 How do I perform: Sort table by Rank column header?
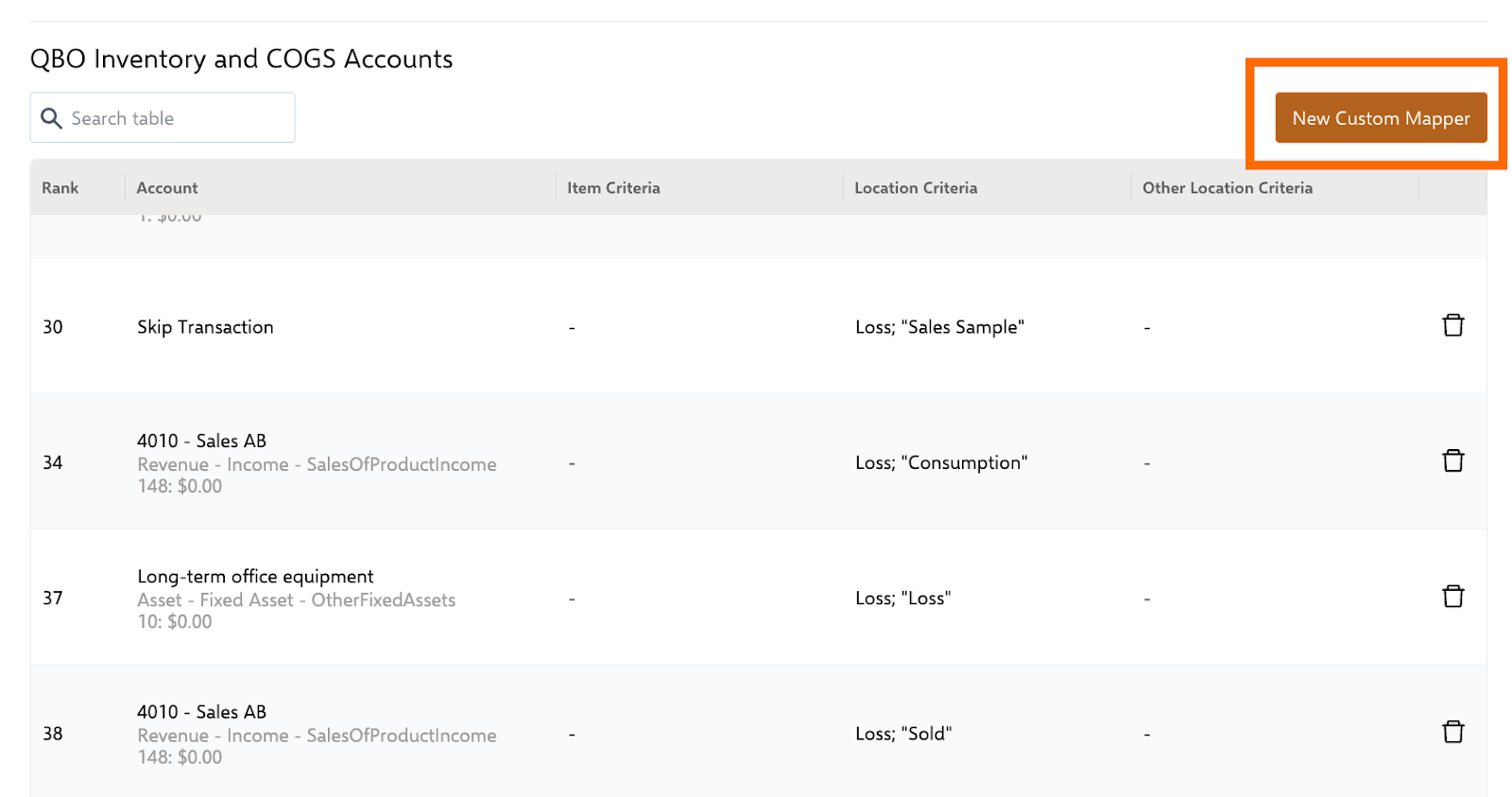60,188
